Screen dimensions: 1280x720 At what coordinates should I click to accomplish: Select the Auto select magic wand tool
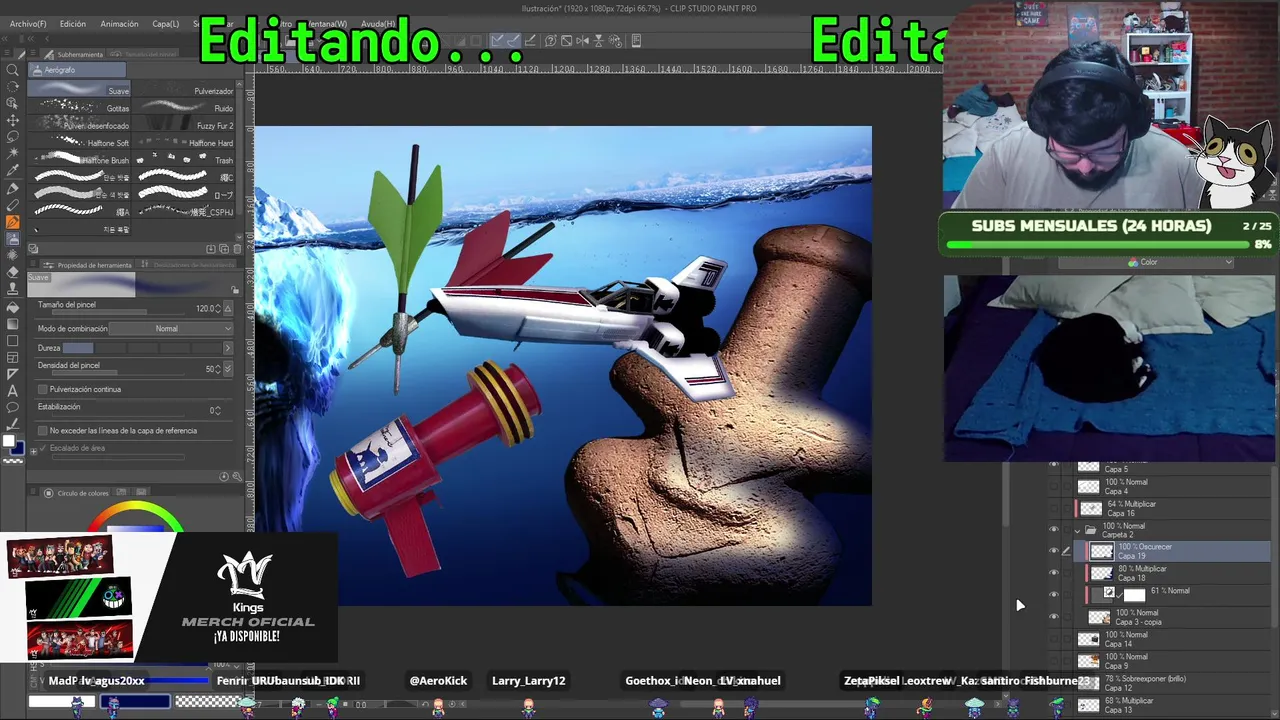(x=13, y=153)
